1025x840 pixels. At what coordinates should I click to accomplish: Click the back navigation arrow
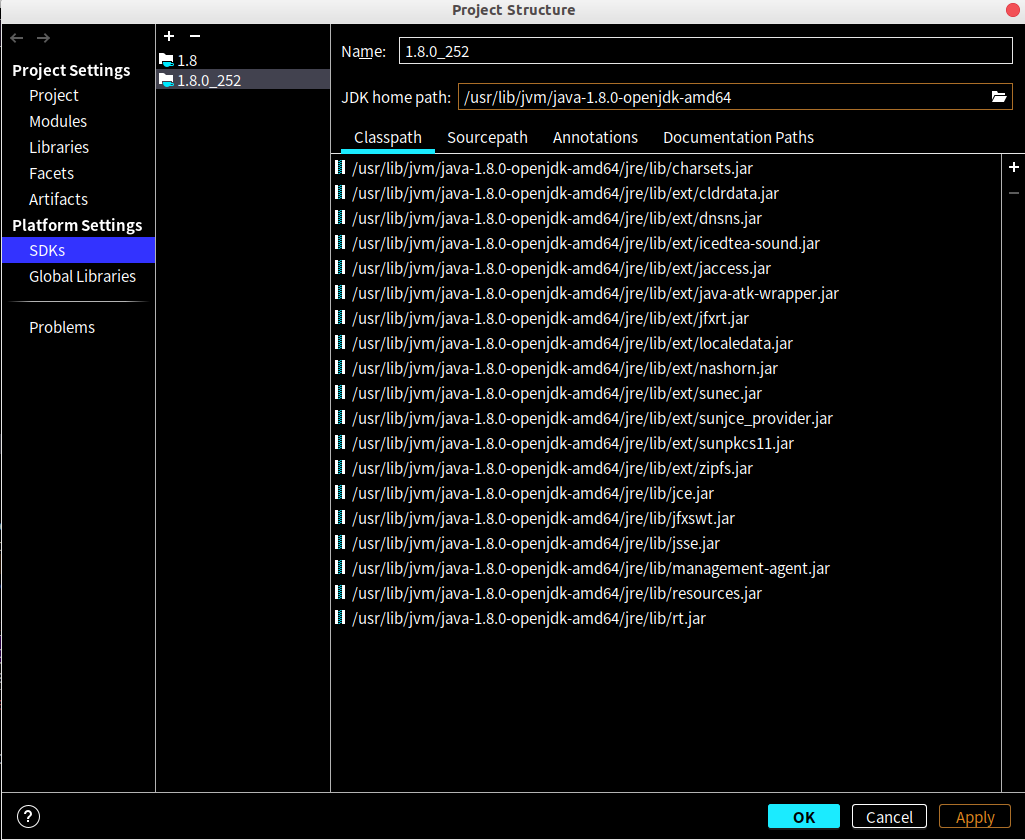coord(16,37)
